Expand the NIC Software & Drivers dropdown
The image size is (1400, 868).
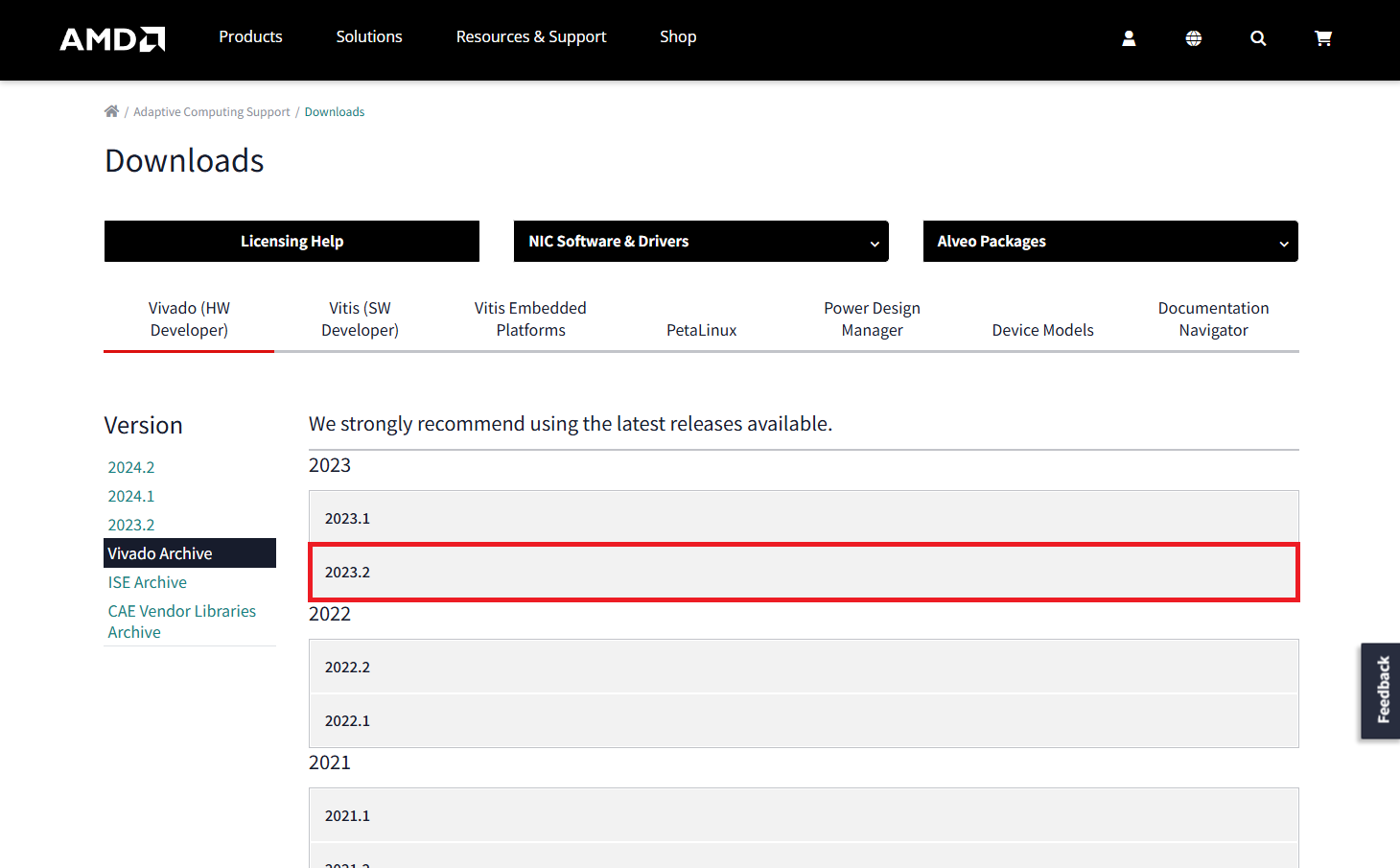(701, 242)
